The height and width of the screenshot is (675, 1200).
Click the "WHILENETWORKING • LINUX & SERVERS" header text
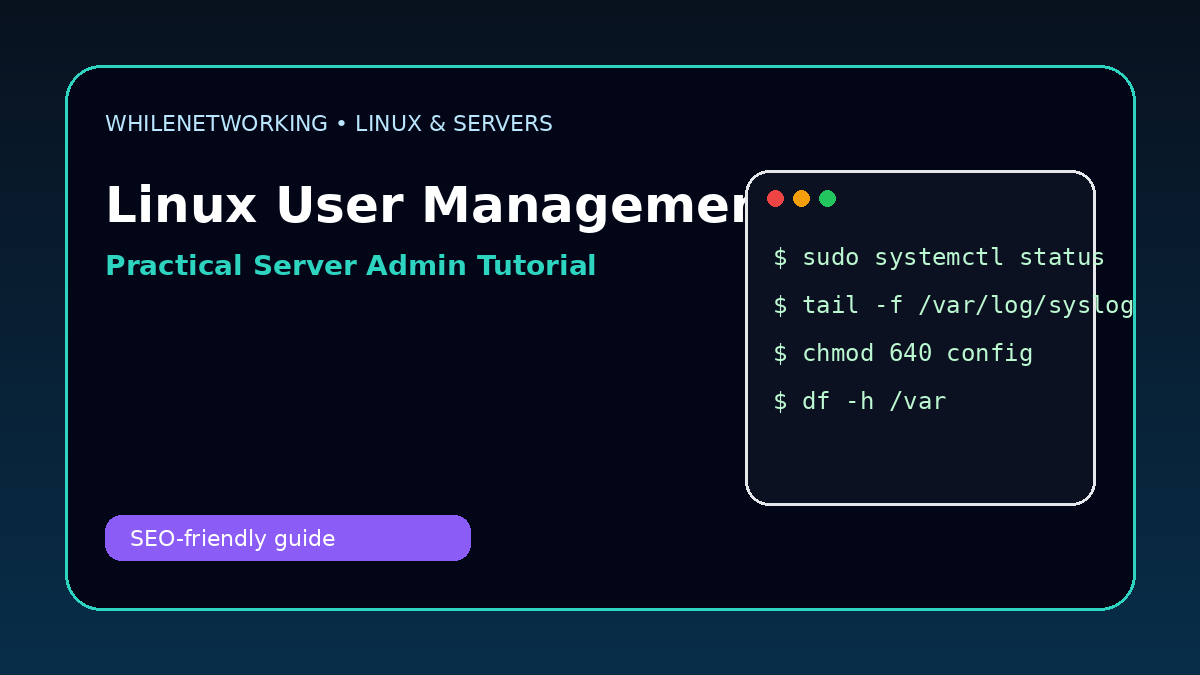pos(329,124)
